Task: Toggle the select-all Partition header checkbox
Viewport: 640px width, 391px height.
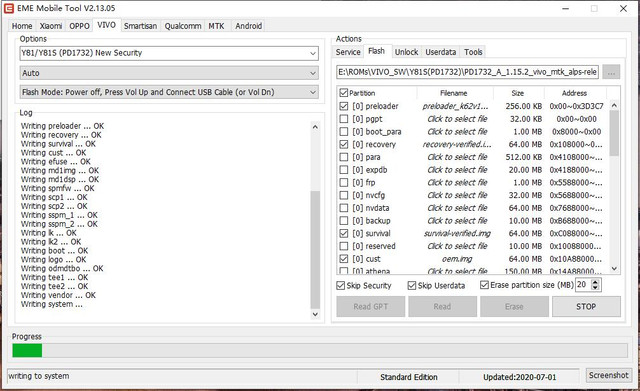Action: pyautogui.click(x=344, y=93)
